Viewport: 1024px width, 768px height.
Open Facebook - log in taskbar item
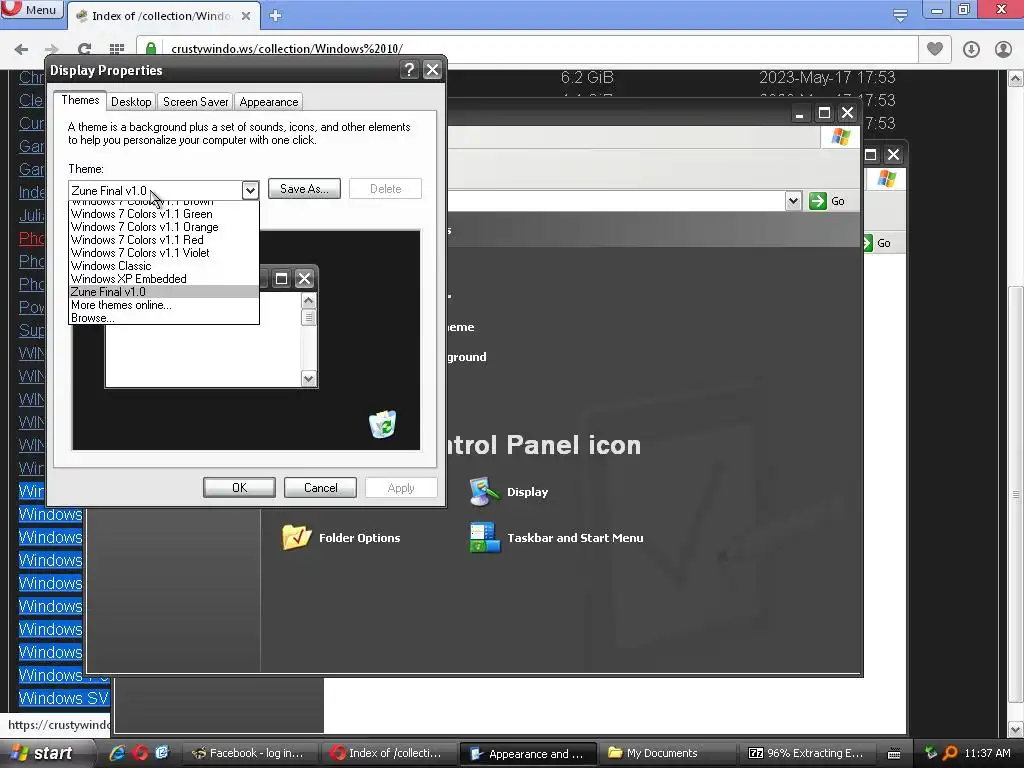[x=248, y=753]
